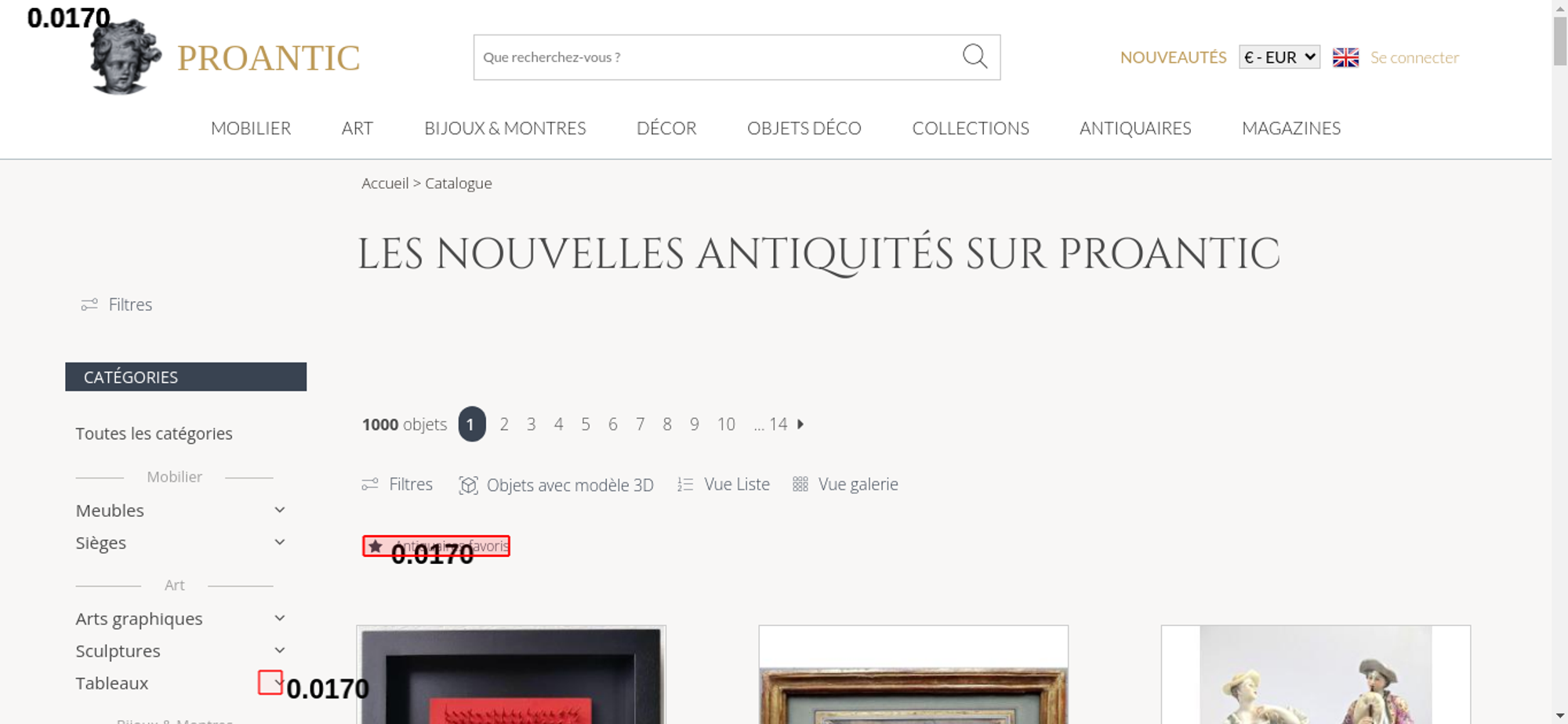
Task: Click the Se connecter link
Action: point(1414,57)
